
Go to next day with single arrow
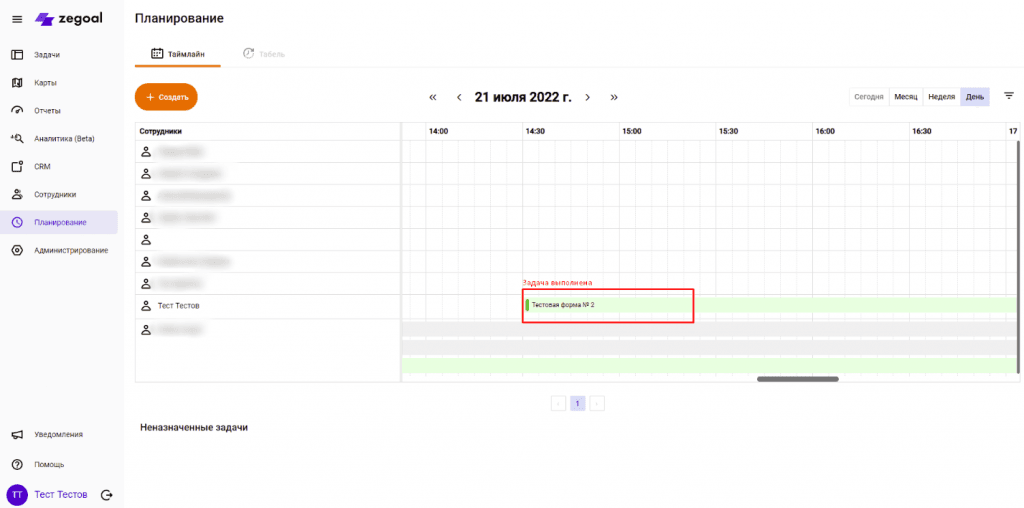coord(588,97)
